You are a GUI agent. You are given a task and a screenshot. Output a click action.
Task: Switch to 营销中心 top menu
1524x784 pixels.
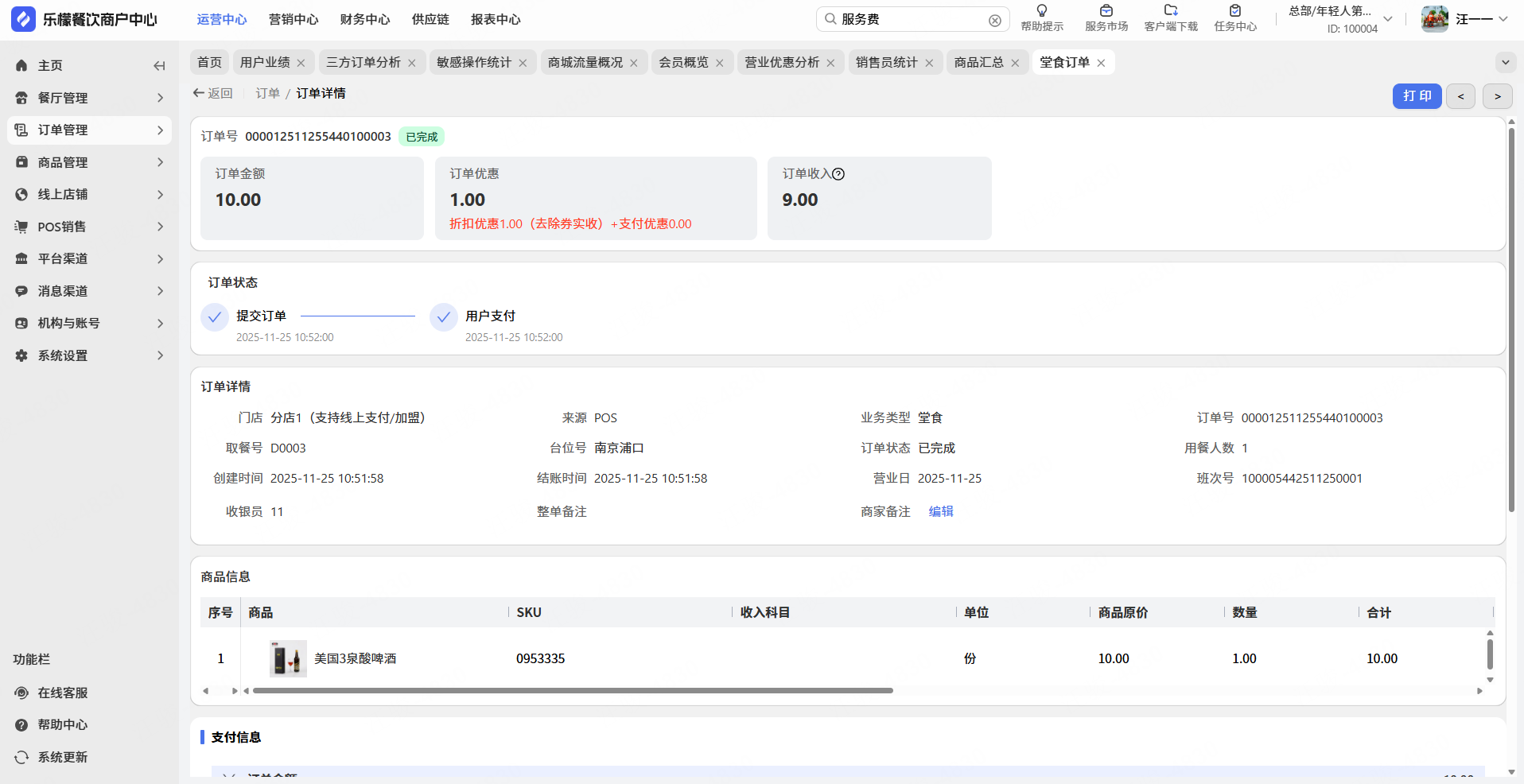[x=294, y=19]
